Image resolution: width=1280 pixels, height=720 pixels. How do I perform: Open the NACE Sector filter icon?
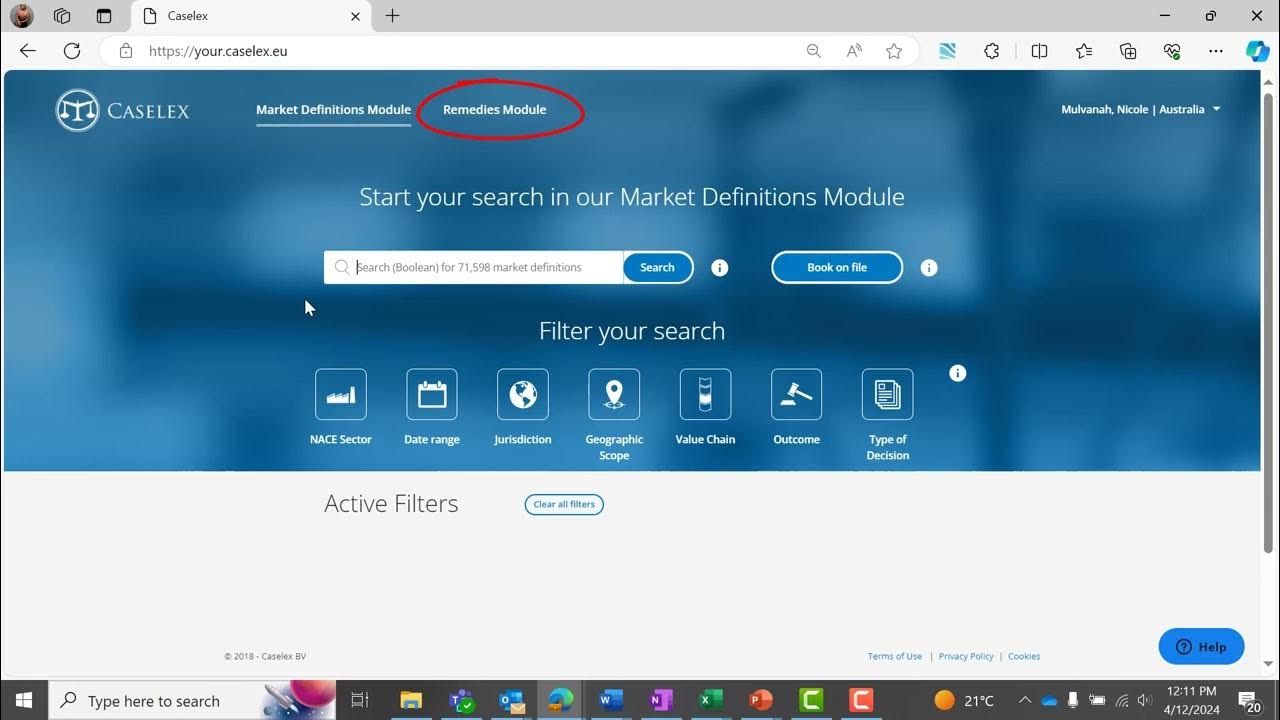coord(341,394)
